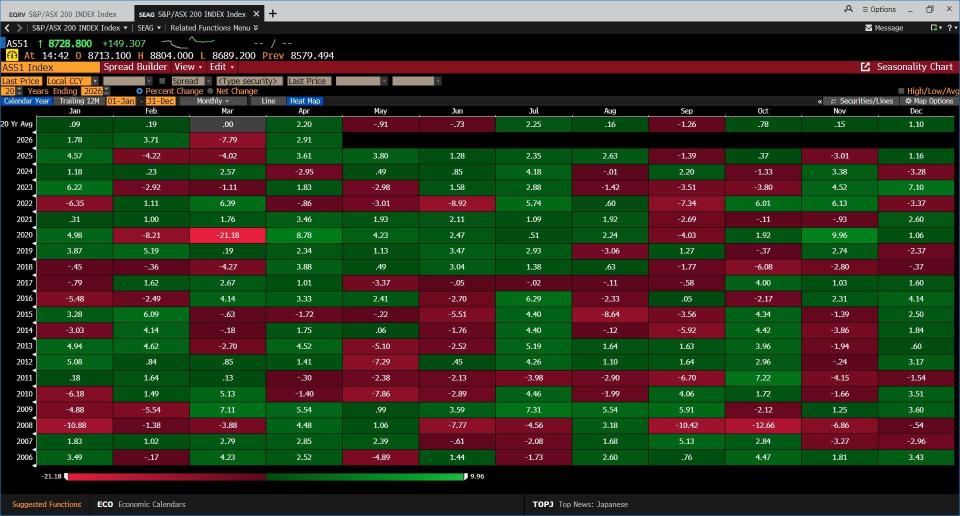Open TOPJ Top News: Japanese
This screenshot has width=960, height=516.
pyautogui.click(x=580, y=504)
